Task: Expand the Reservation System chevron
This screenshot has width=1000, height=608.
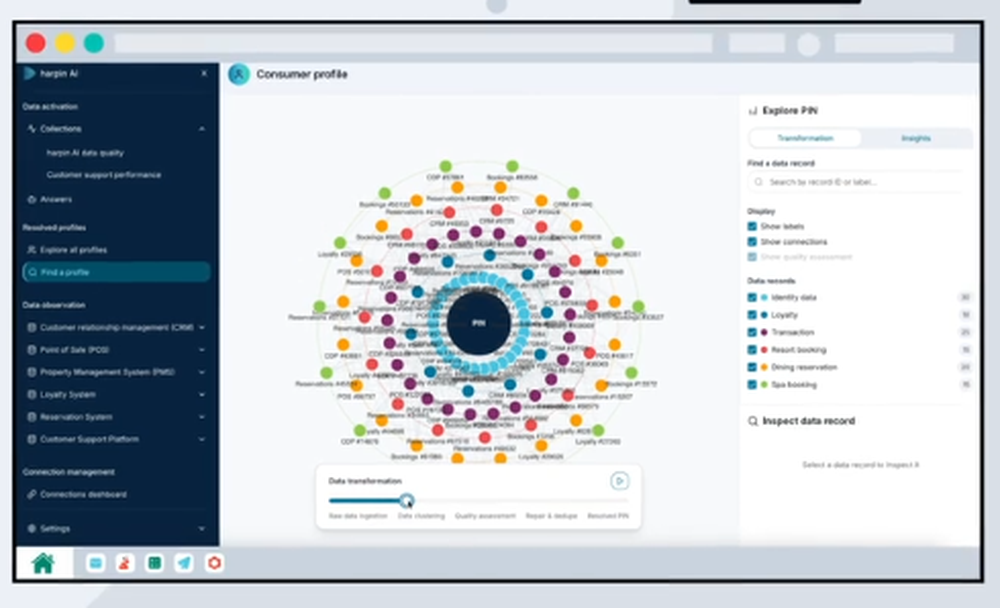Action: [202, 417]
